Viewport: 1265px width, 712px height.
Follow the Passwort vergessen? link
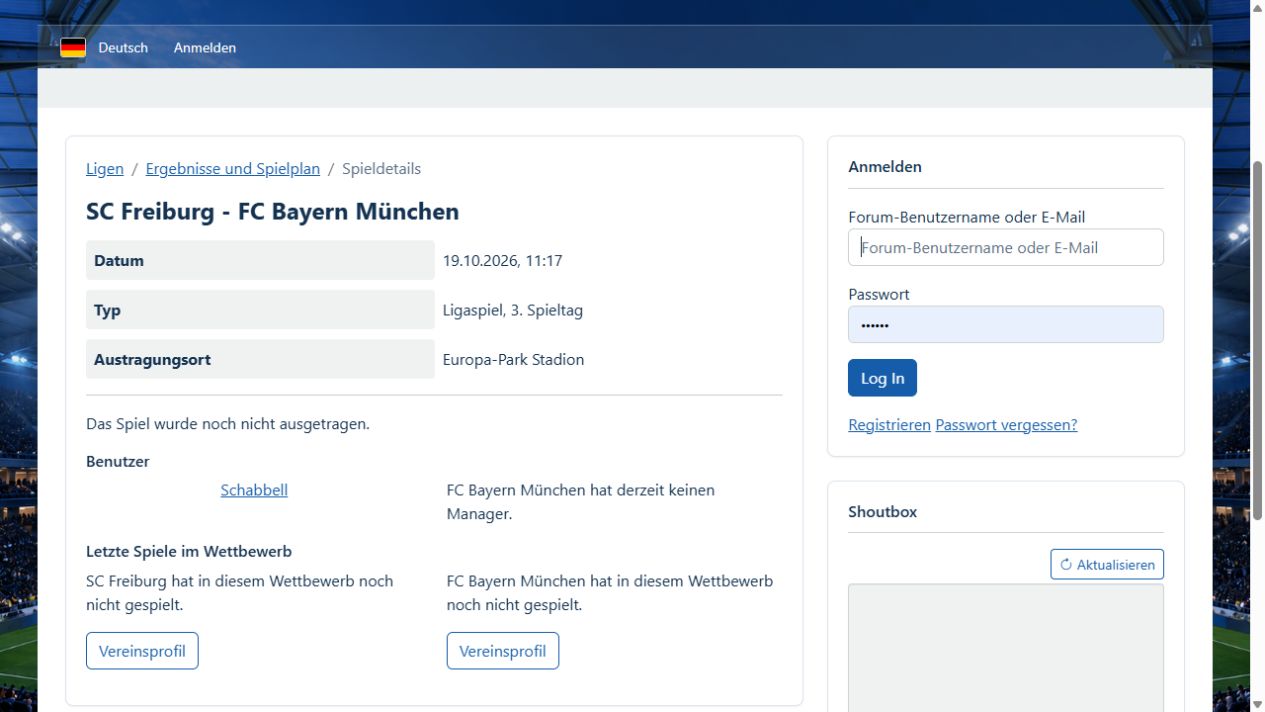click(1006, 425)
